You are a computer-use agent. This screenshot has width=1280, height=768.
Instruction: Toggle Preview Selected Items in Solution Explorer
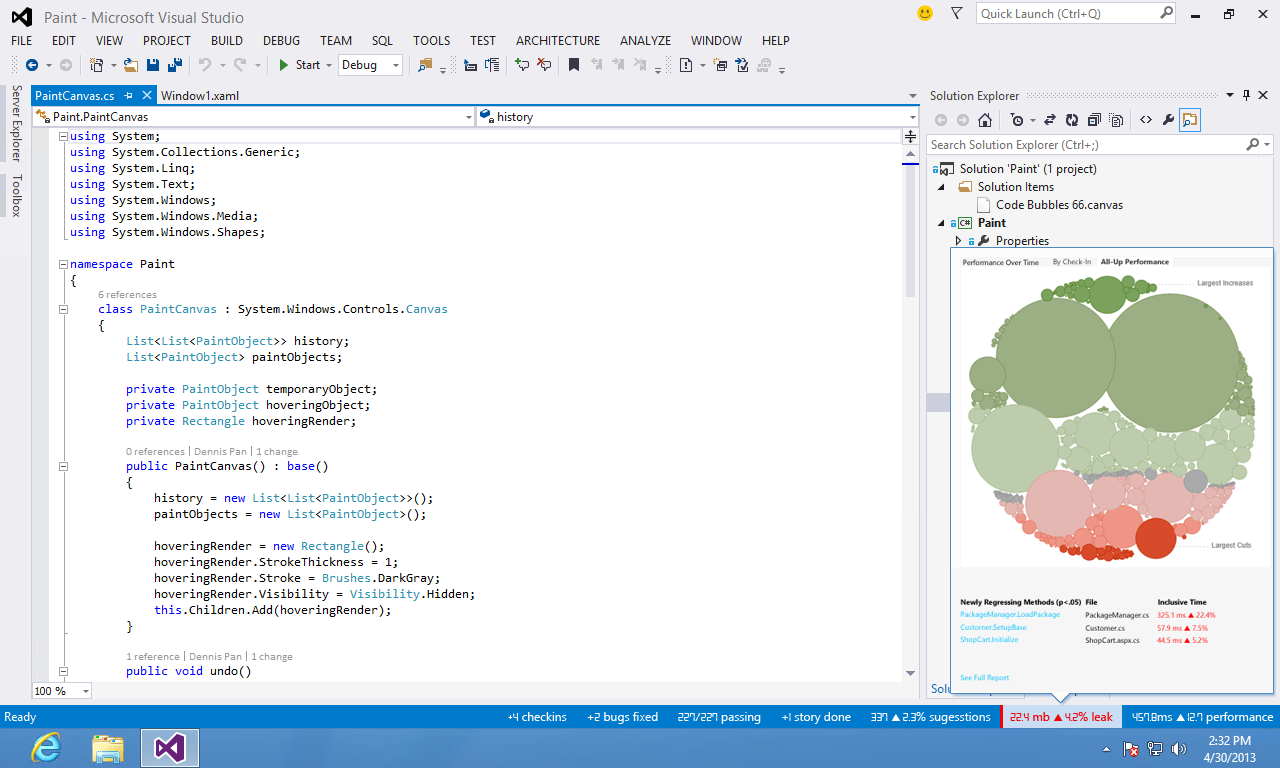[1190, 120]
